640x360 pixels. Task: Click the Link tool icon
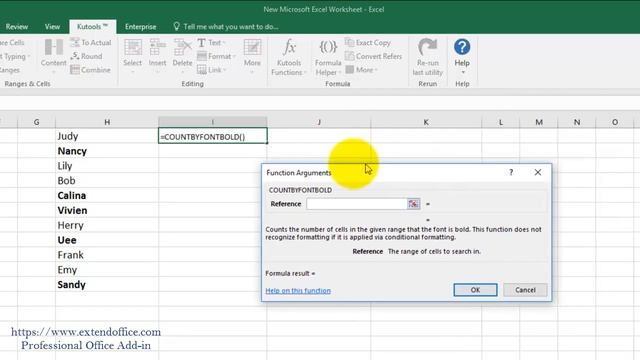click(202, 70)
